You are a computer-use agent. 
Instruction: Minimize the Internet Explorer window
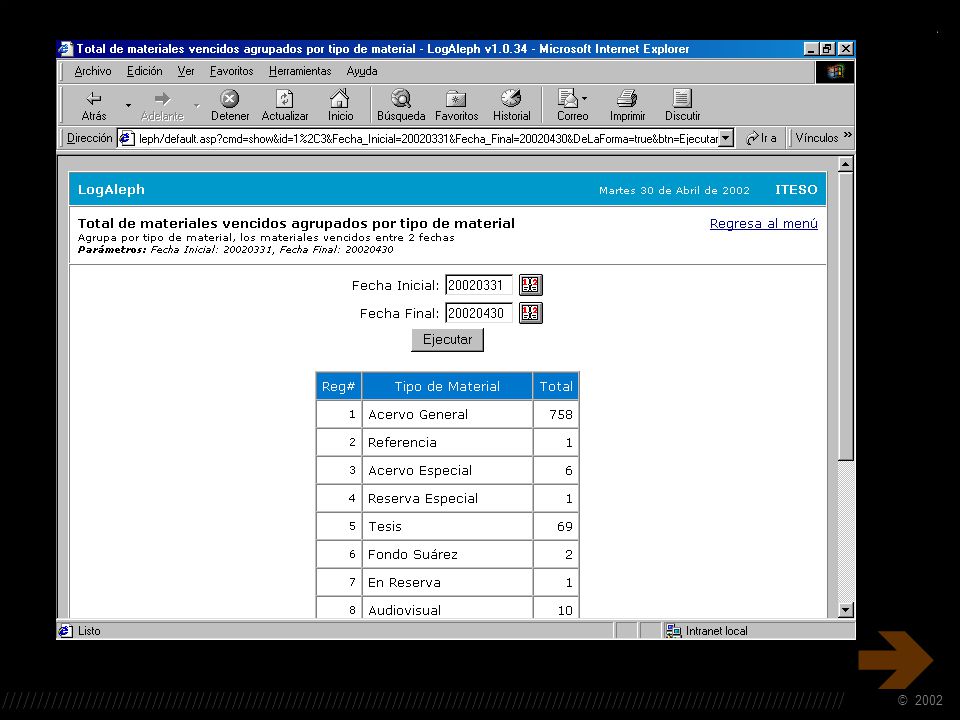[x=811, y=49]
